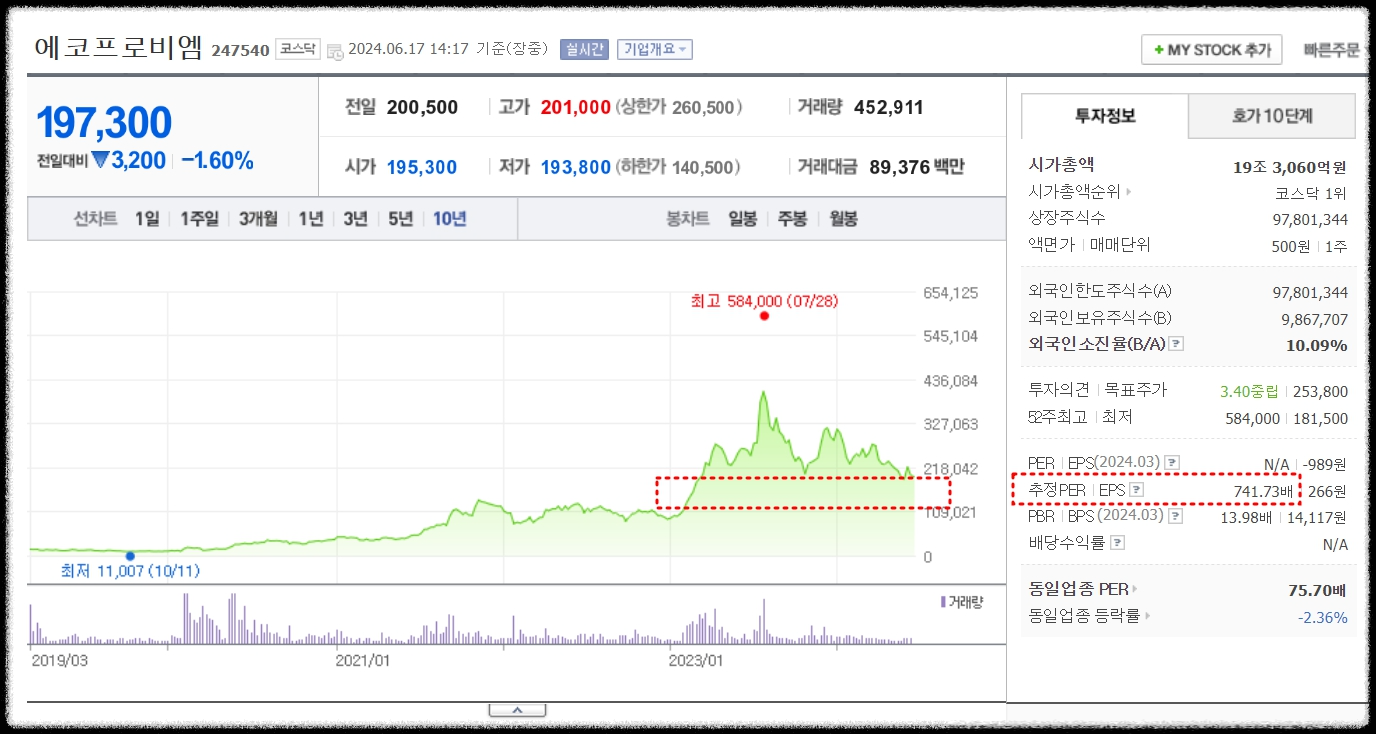The image size is (1376, 734).
Task: Click the stock code 247540
Action: pyautogui.click(x=240, y=50)
